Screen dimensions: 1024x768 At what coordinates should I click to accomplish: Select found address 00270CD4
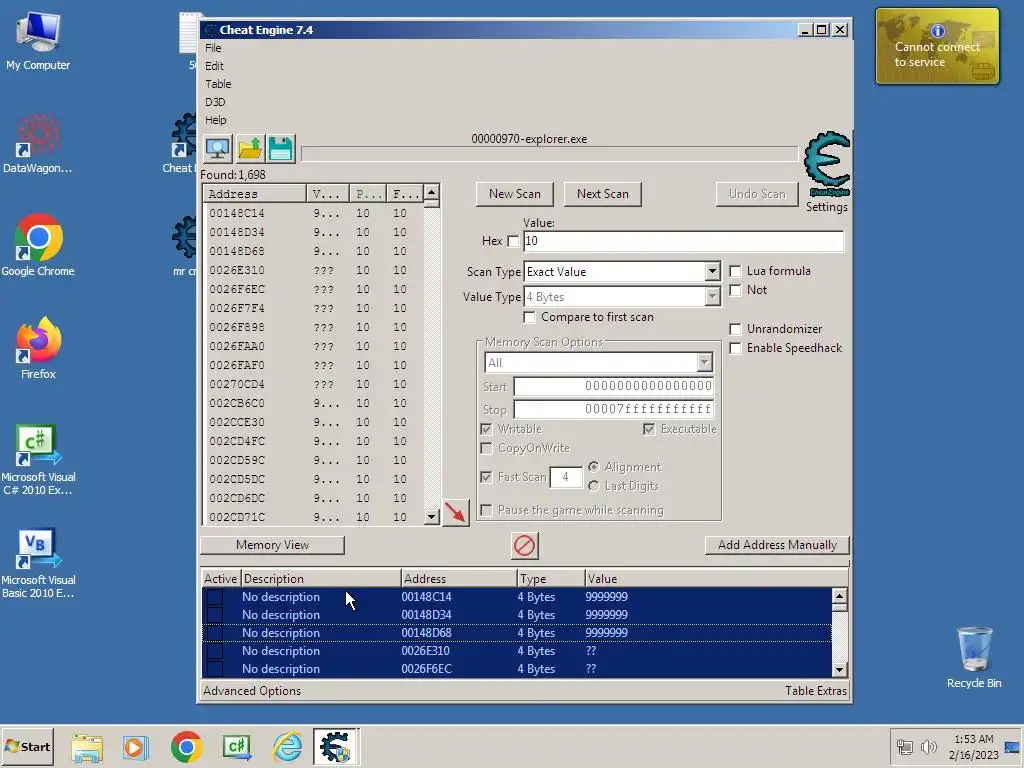312,384
